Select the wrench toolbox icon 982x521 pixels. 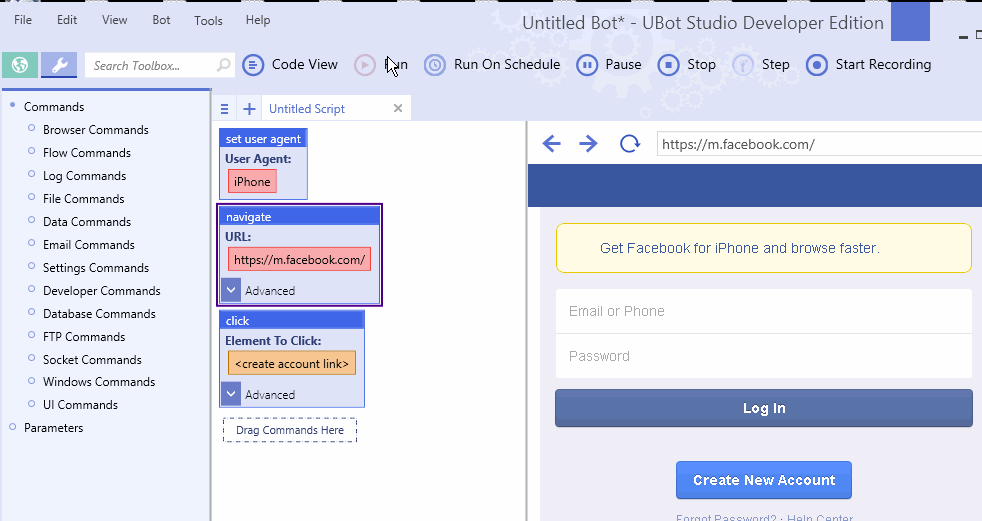pos(59,64)
